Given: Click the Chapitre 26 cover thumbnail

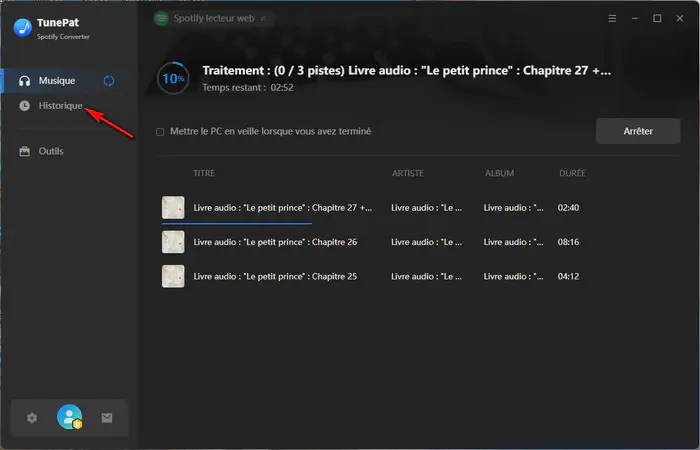Looking at the screenshot, I should point(173,242).
